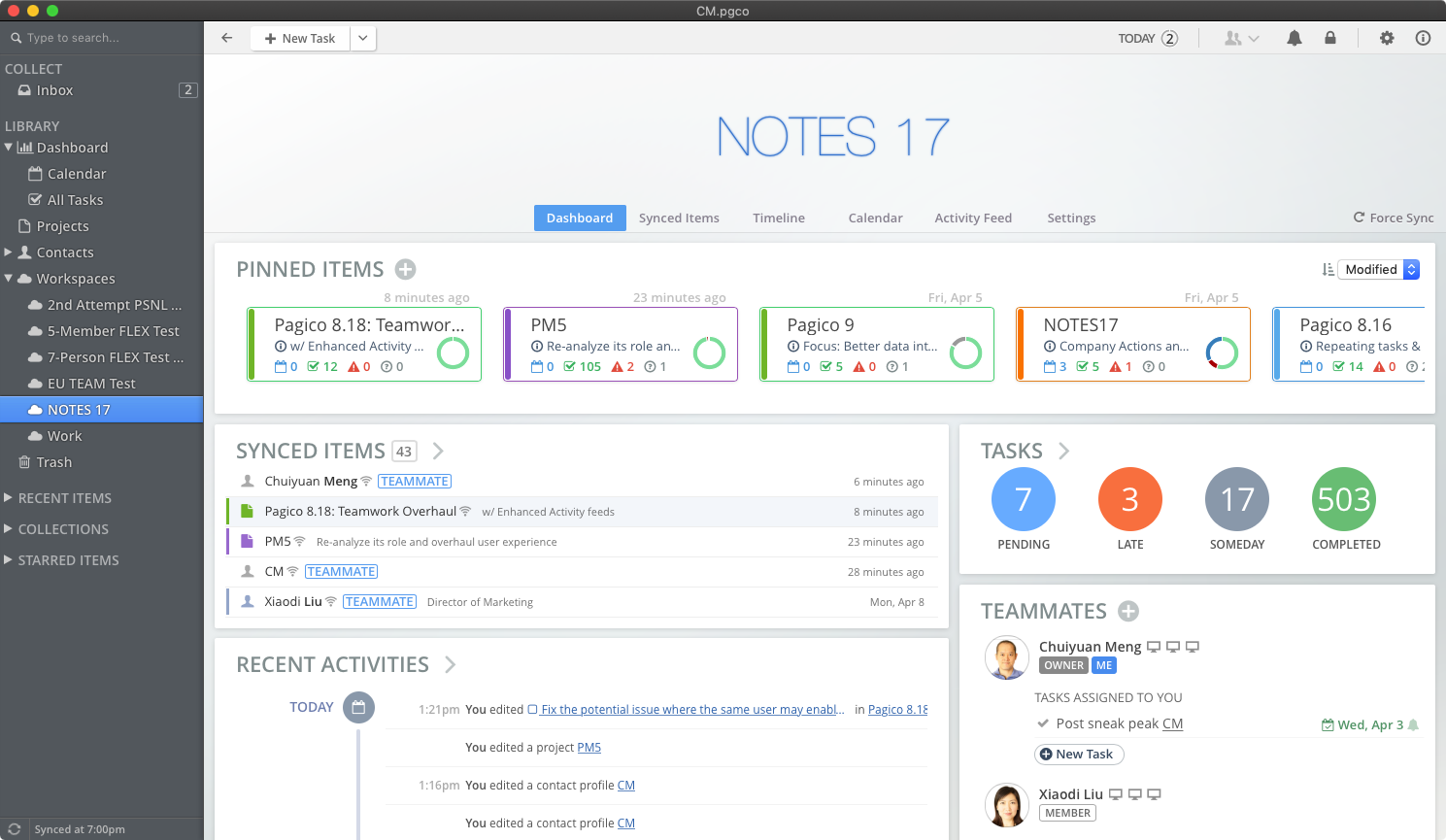Click the search field in sidebar
This screenshot has height=840, width=1446.
click(101, 38)
